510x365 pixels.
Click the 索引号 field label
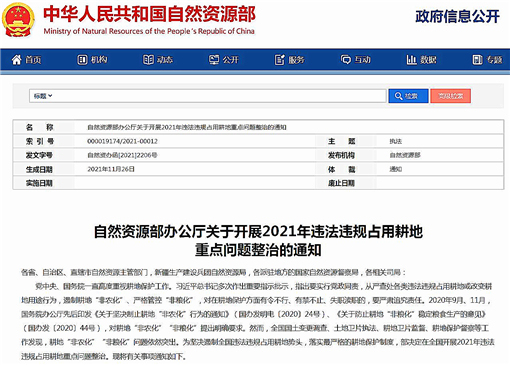click(x=40, y=141)
